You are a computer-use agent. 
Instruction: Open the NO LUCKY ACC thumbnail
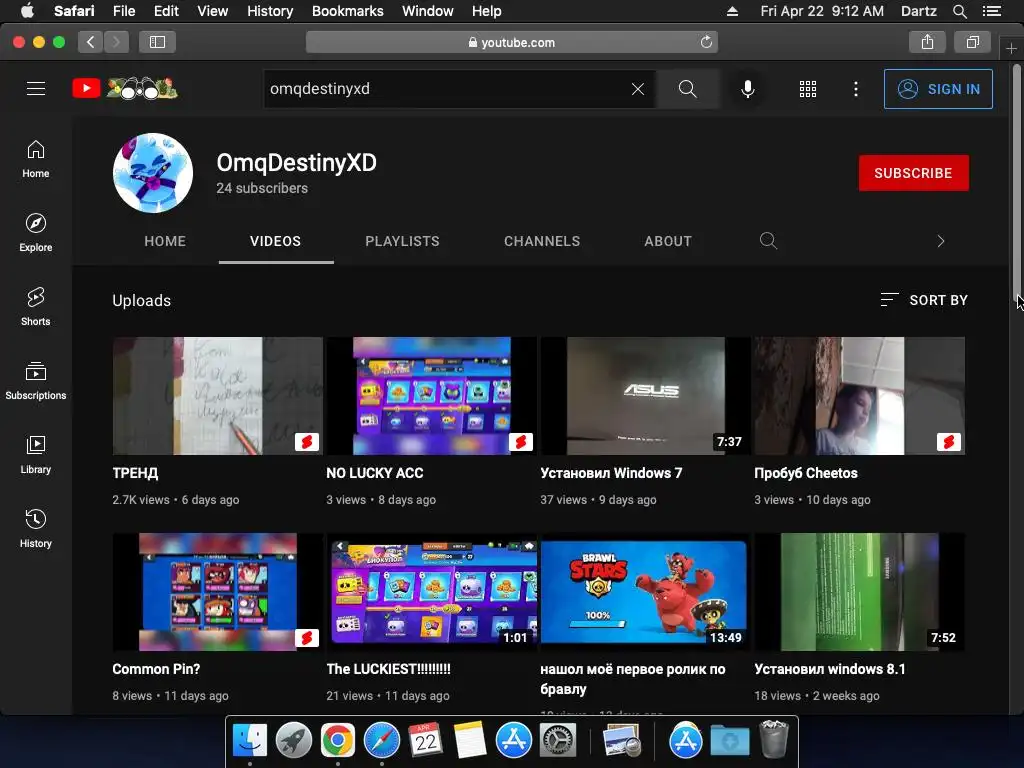coord(432,396)
